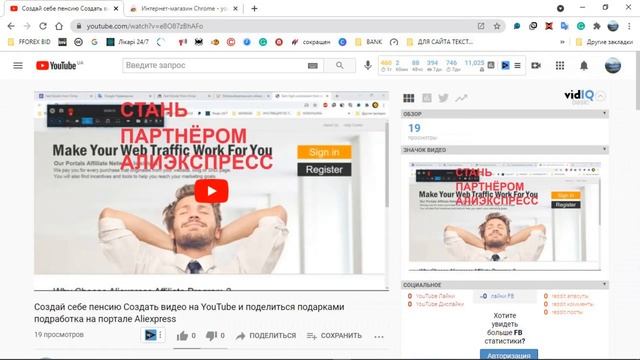Expand hidden bookmarks with double chevron
640x360 pixels.
click(x=562, y=42)
